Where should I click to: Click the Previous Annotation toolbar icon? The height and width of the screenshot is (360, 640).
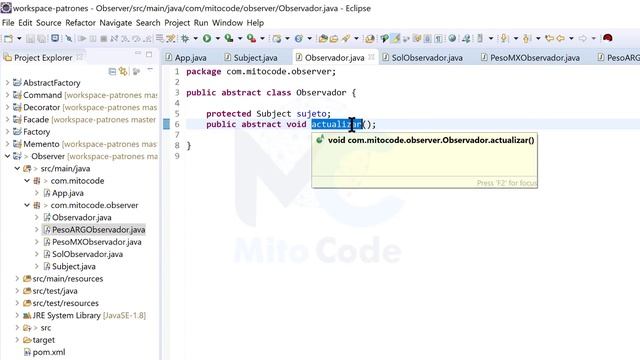tap(527, 38)
